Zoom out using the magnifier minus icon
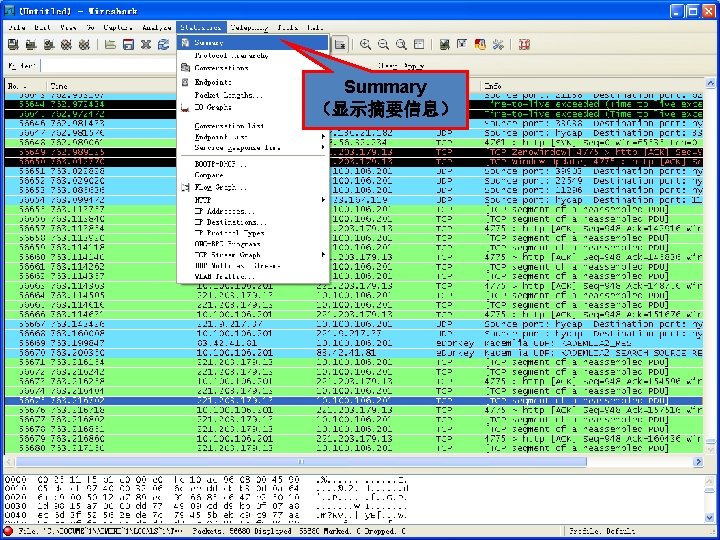 [x=383, y=45]
